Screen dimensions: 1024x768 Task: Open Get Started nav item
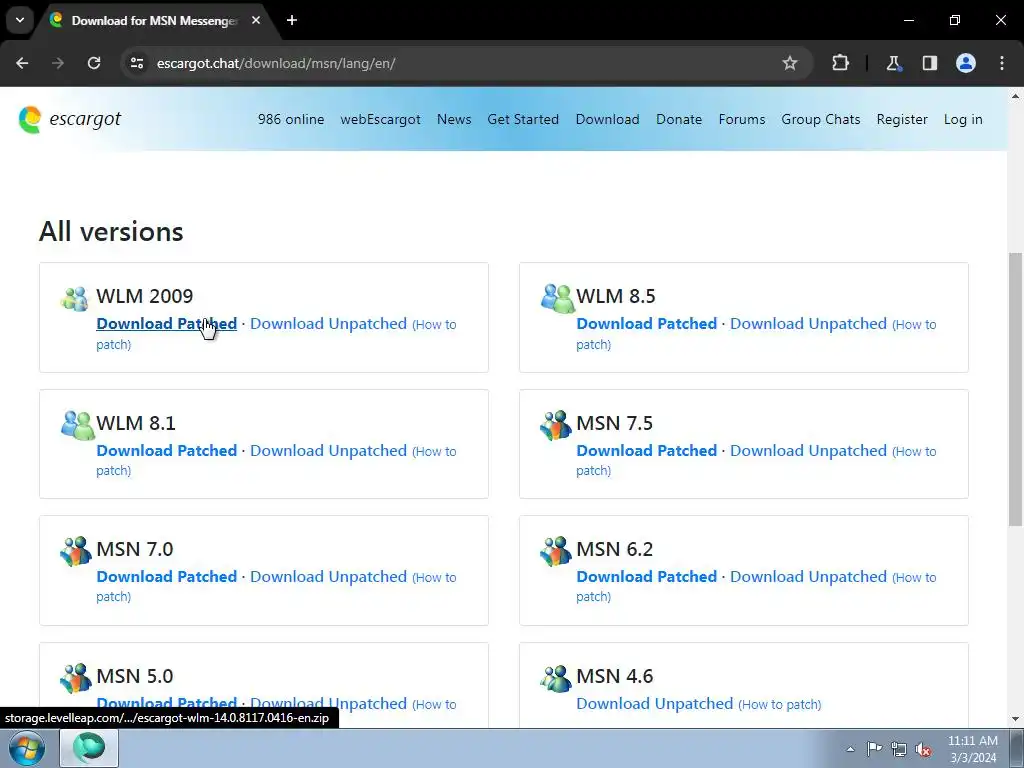[x=523, y=120]
